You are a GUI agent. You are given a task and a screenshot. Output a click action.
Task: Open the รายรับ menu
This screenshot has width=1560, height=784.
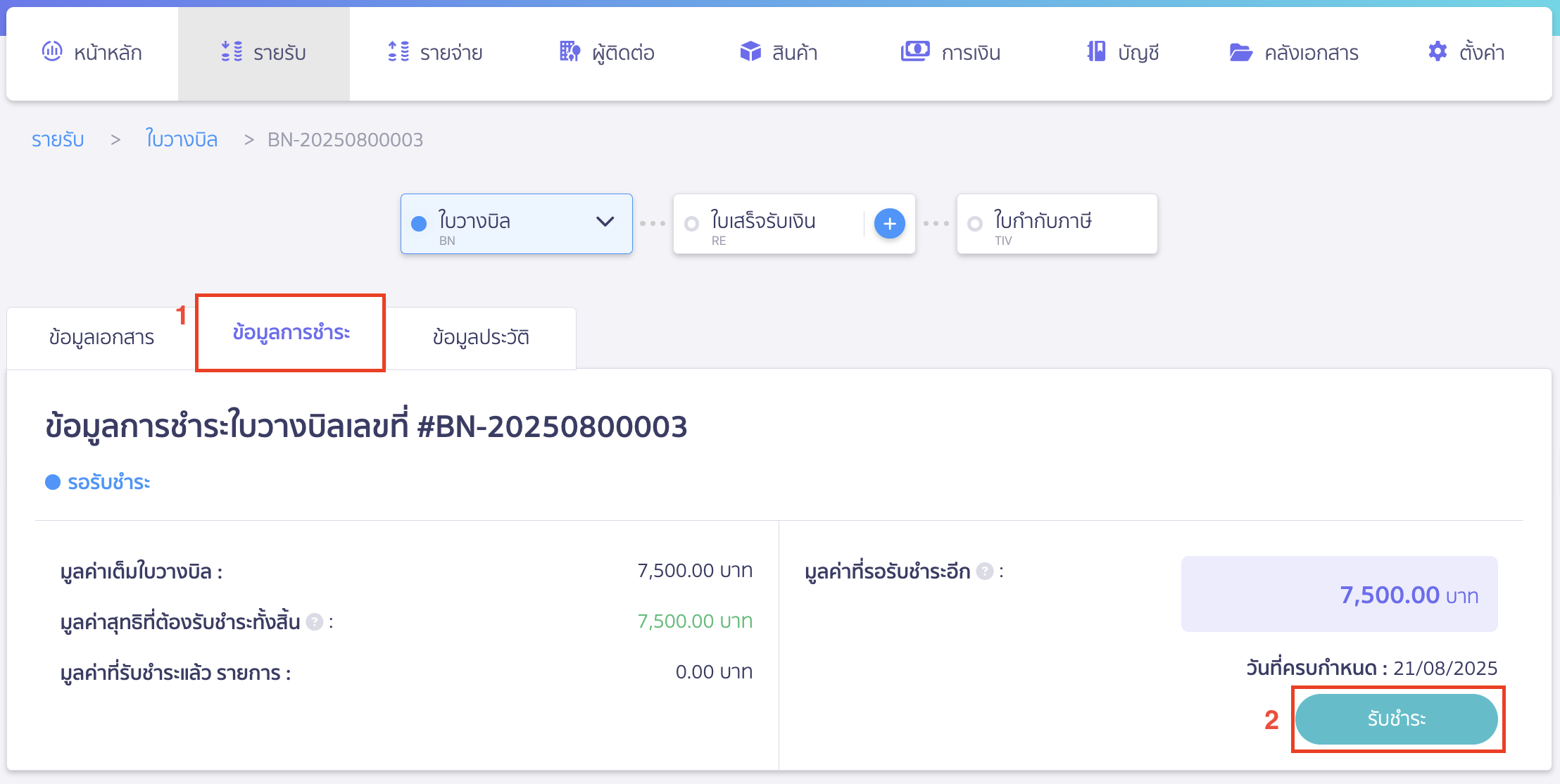pos(264,53)
